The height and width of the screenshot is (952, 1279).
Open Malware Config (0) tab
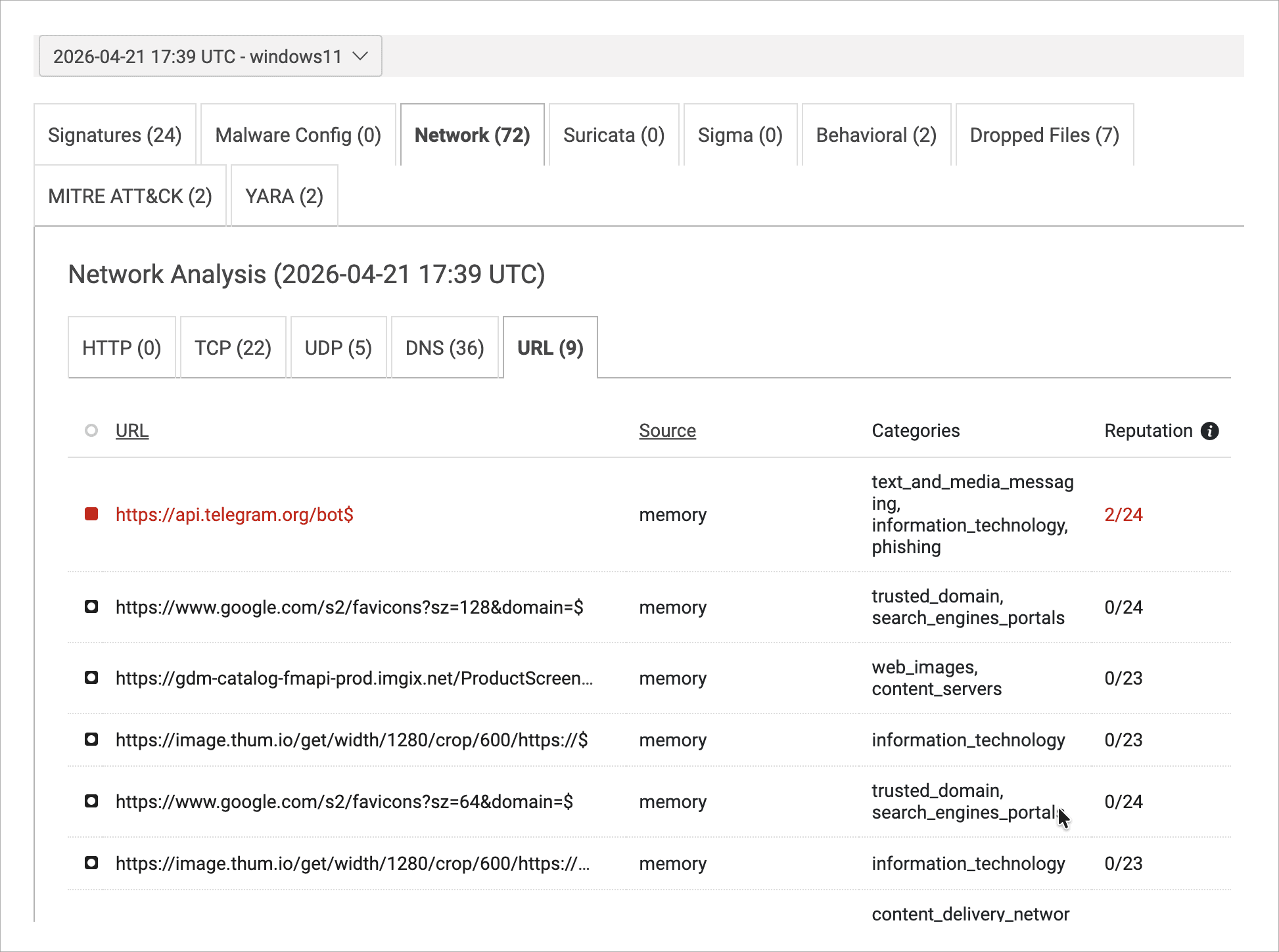point(298,135)
